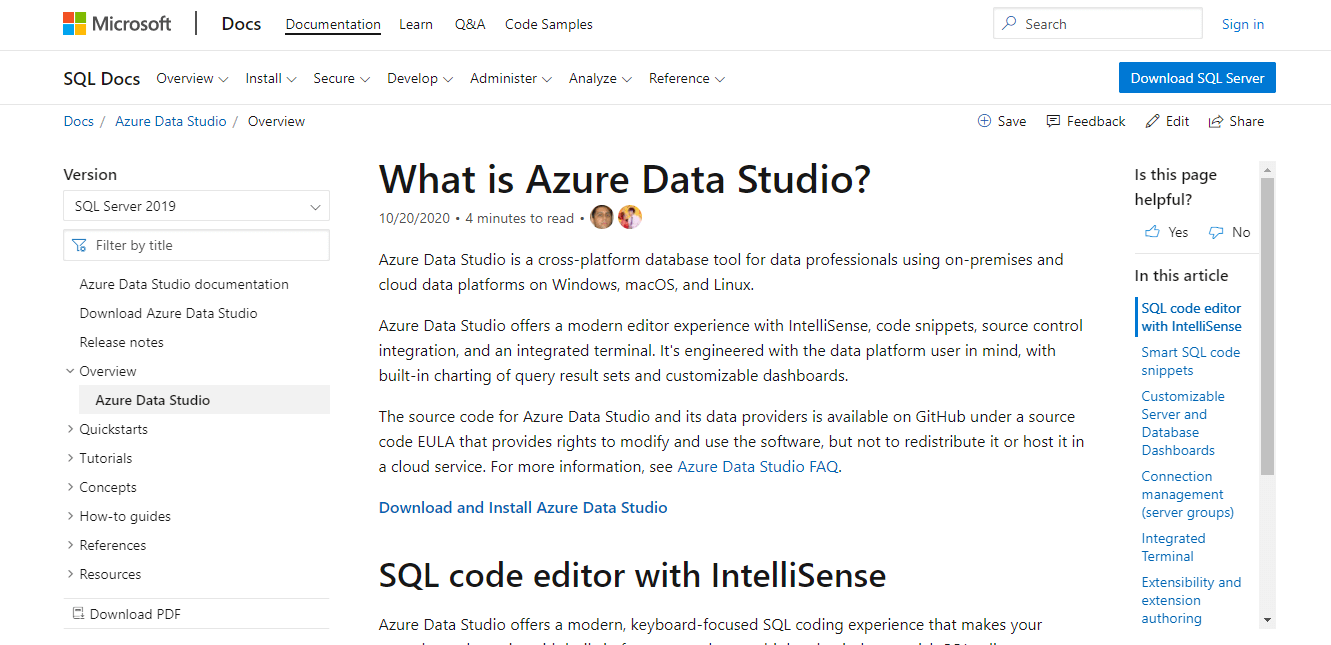Expand the Concepts tree node
The height and width of the screenshot is (645, 1331).
pyautogui.click(x=70, y=487)
